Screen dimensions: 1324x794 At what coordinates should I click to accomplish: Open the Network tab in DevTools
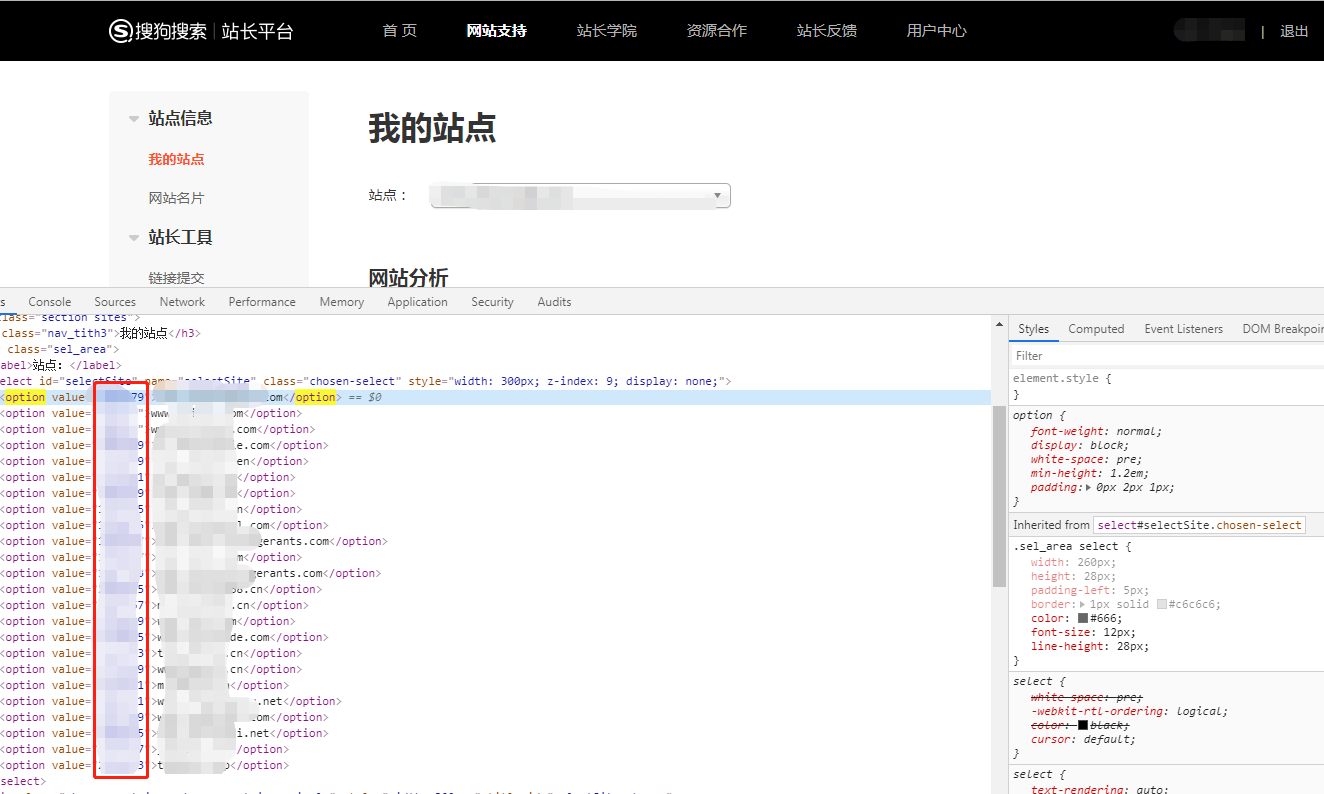point(182,302)
